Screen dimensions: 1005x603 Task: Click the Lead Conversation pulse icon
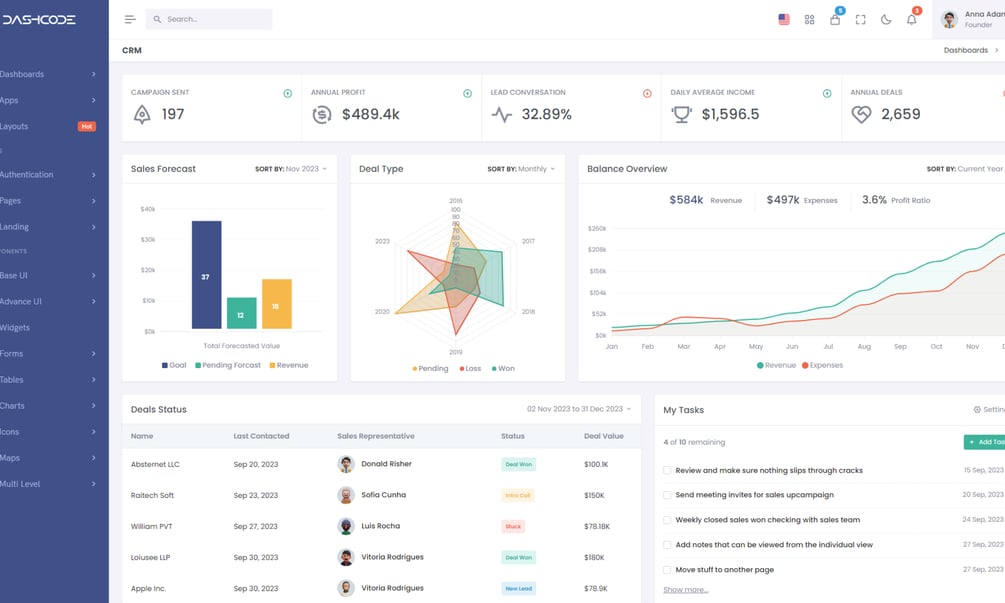(x=501, y=115)
